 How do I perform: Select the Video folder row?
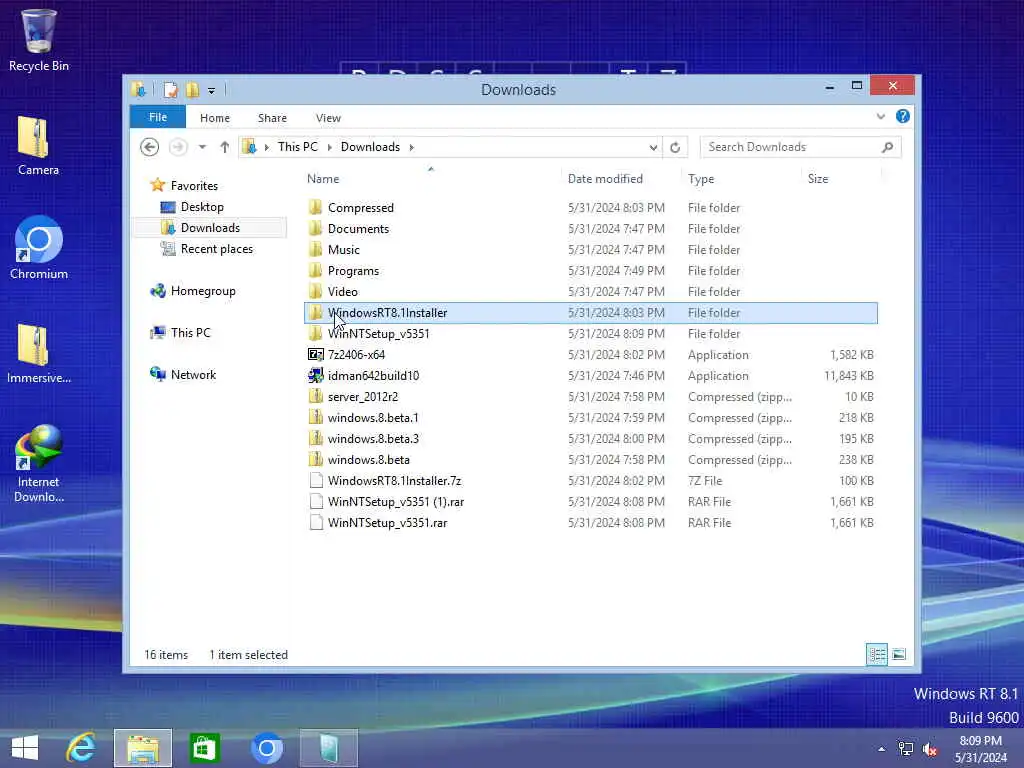(x=591, y=291)
